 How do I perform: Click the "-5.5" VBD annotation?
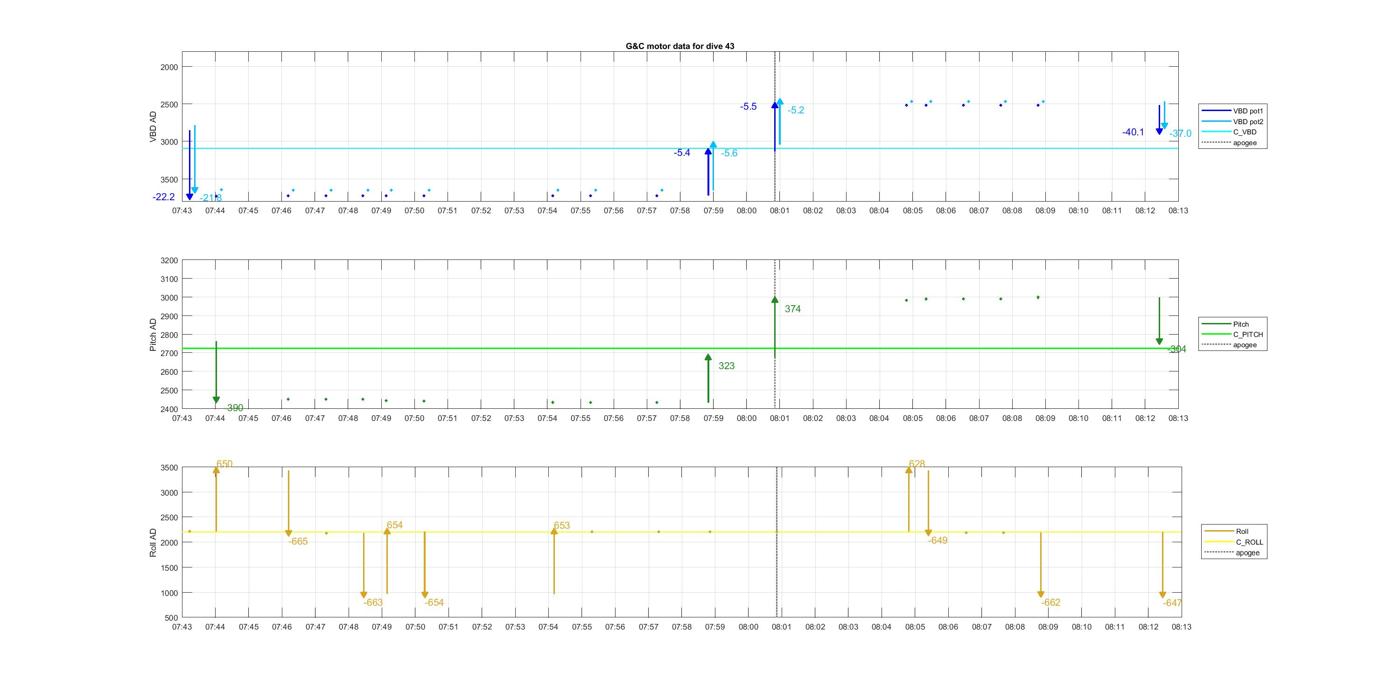tap(748, 107)
